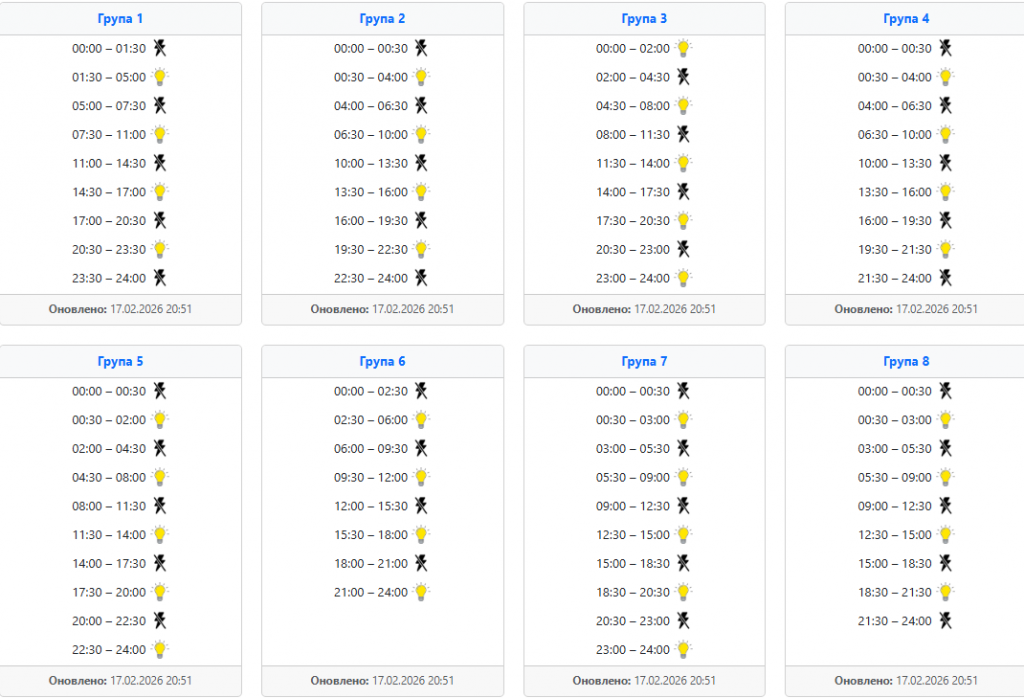Click light bulb for Група 6 21:00 – 24:00
Screen dimensions: 1024x698
pos(422,592)
